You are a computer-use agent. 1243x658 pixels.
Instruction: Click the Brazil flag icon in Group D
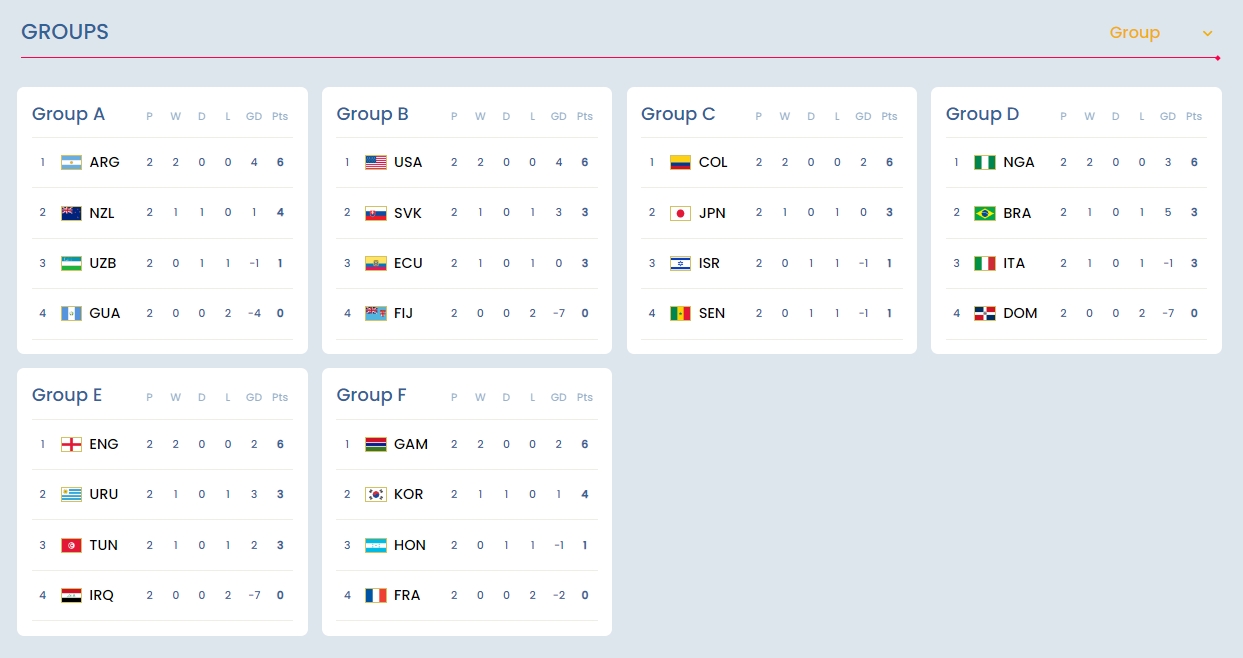point(985,213)
